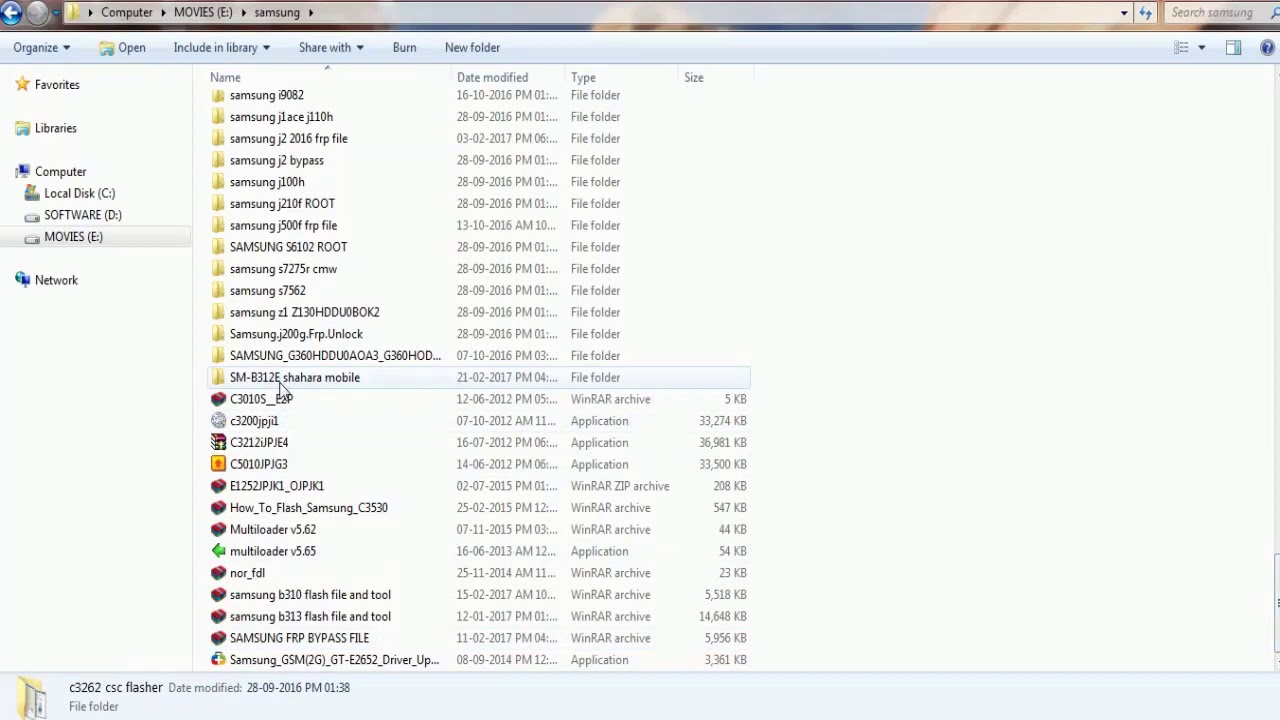Viewport: 1280px width, 720px height.
Task: Expand the arrow after MOVIES (E:) in breadcrumb
Action: [x=243, y=13]
